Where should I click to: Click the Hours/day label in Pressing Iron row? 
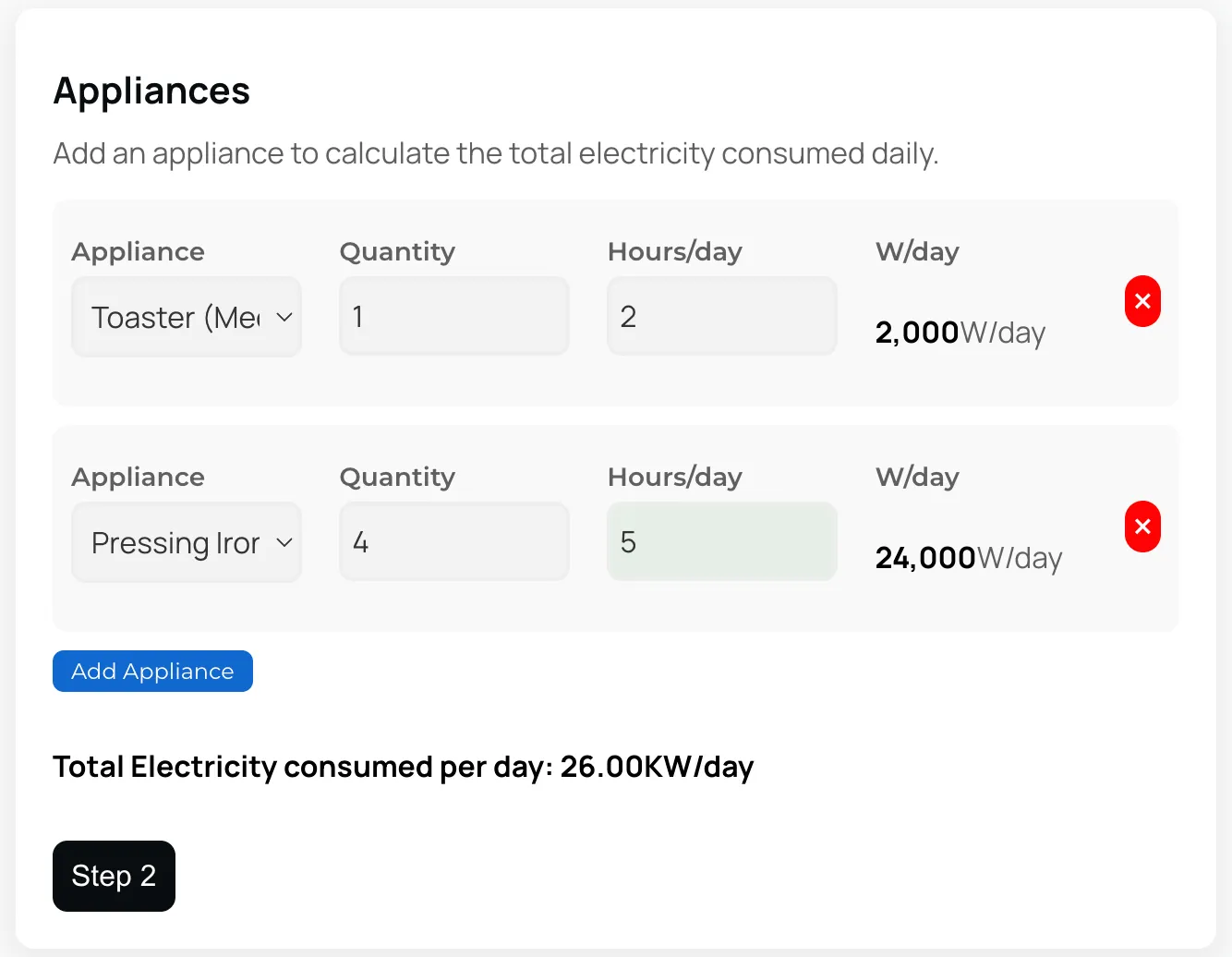(674, 477)
